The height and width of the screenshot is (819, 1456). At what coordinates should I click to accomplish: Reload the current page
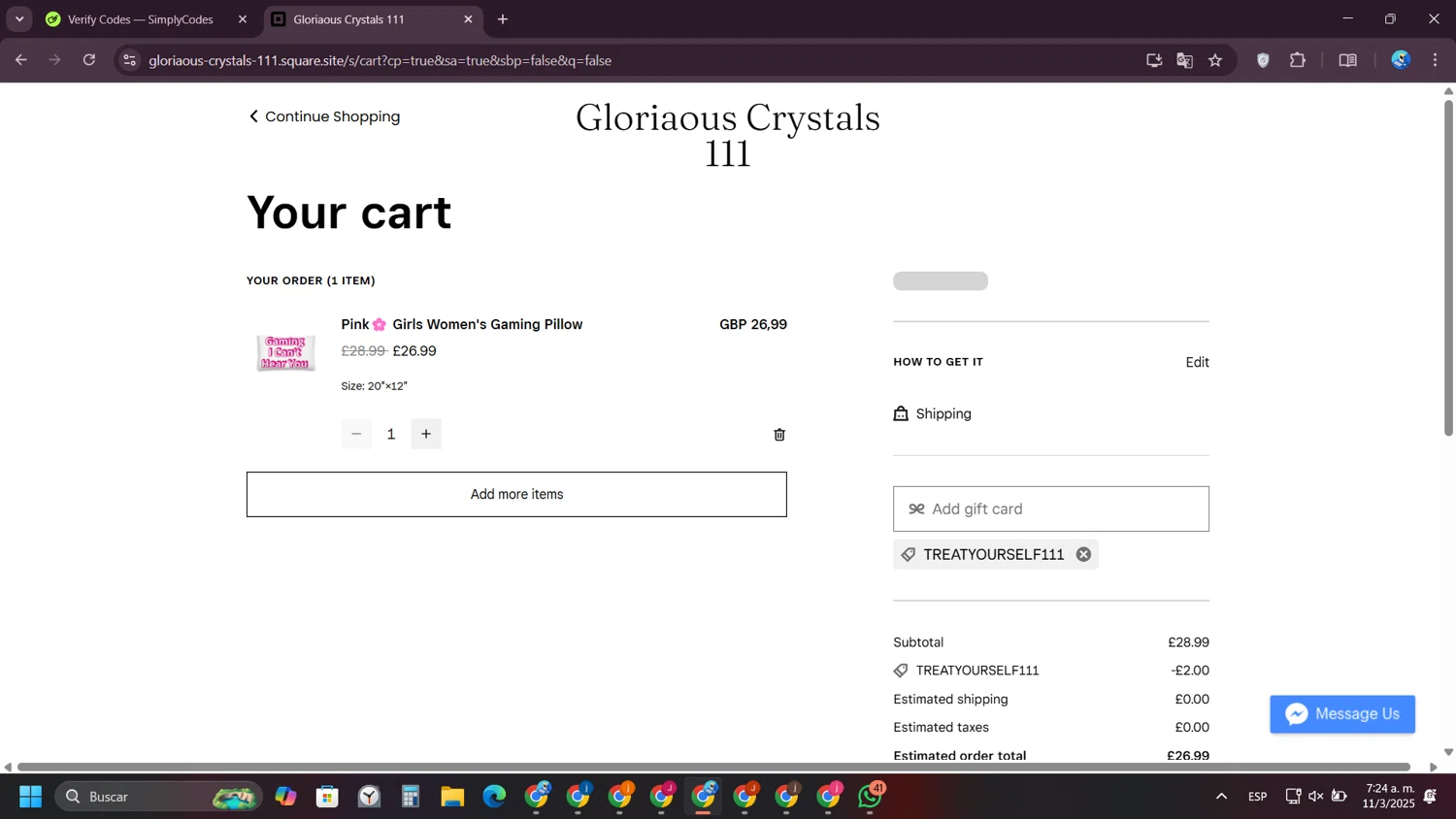tap(89, 60)
